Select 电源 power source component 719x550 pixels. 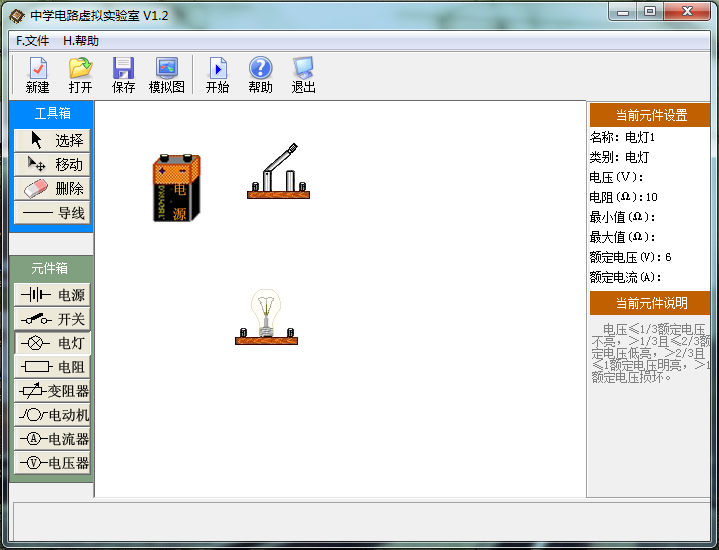[53, 295]
